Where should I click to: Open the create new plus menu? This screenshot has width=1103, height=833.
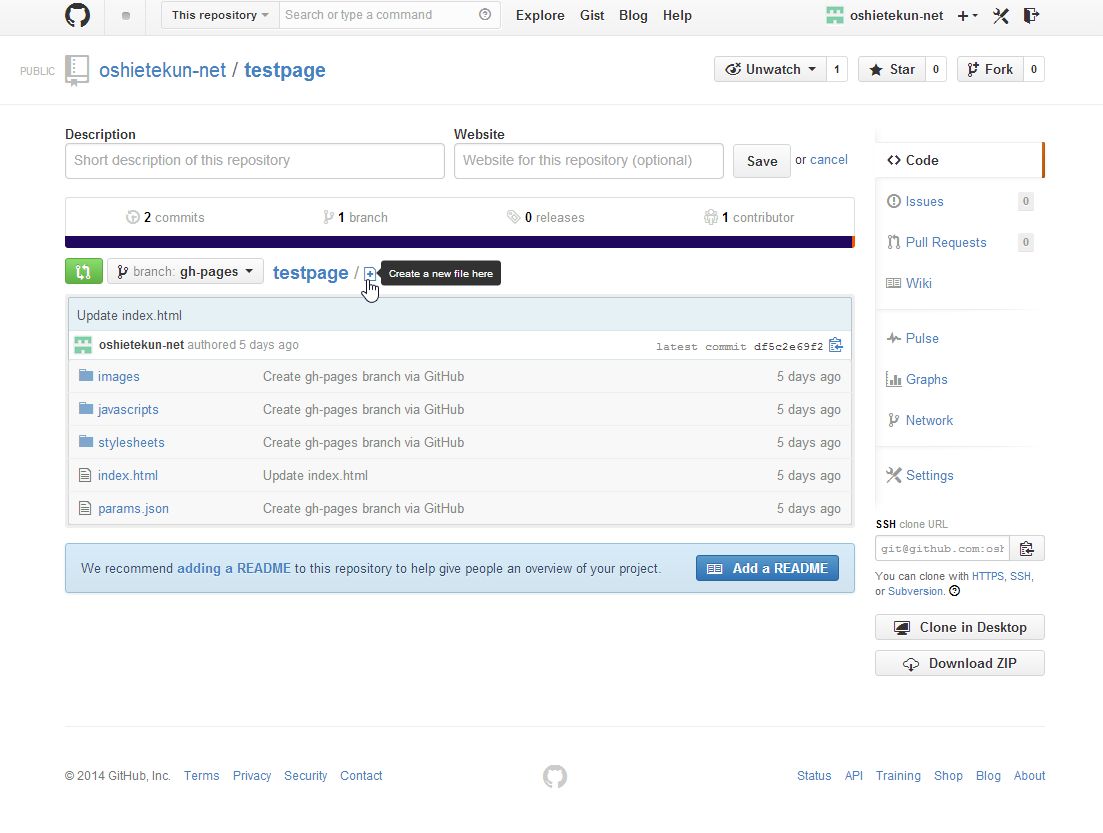[x=967, y=15]
